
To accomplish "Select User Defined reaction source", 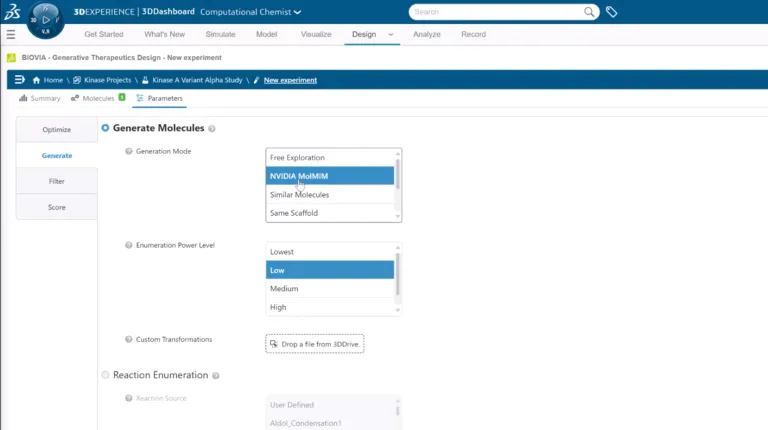I will (330, 405).
